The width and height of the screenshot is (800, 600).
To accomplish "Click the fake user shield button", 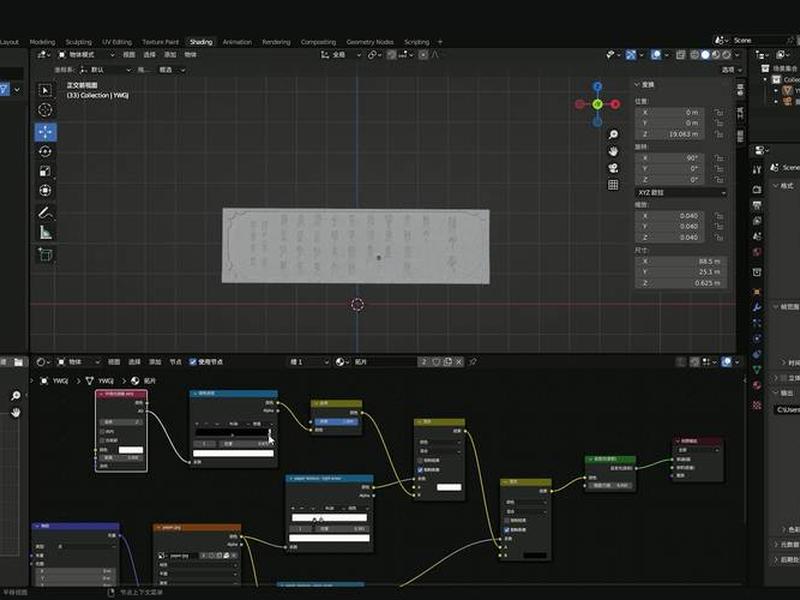I will coord(436,362).
